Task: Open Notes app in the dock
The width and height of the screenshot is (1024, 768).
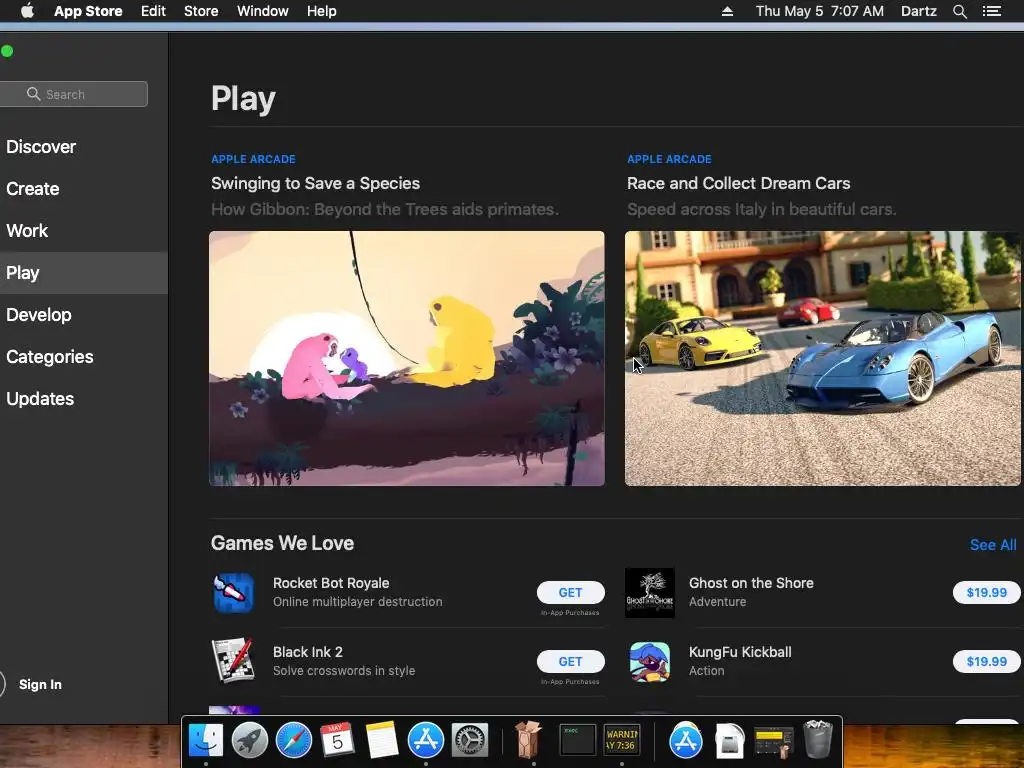Action: [x=381, y=741]
